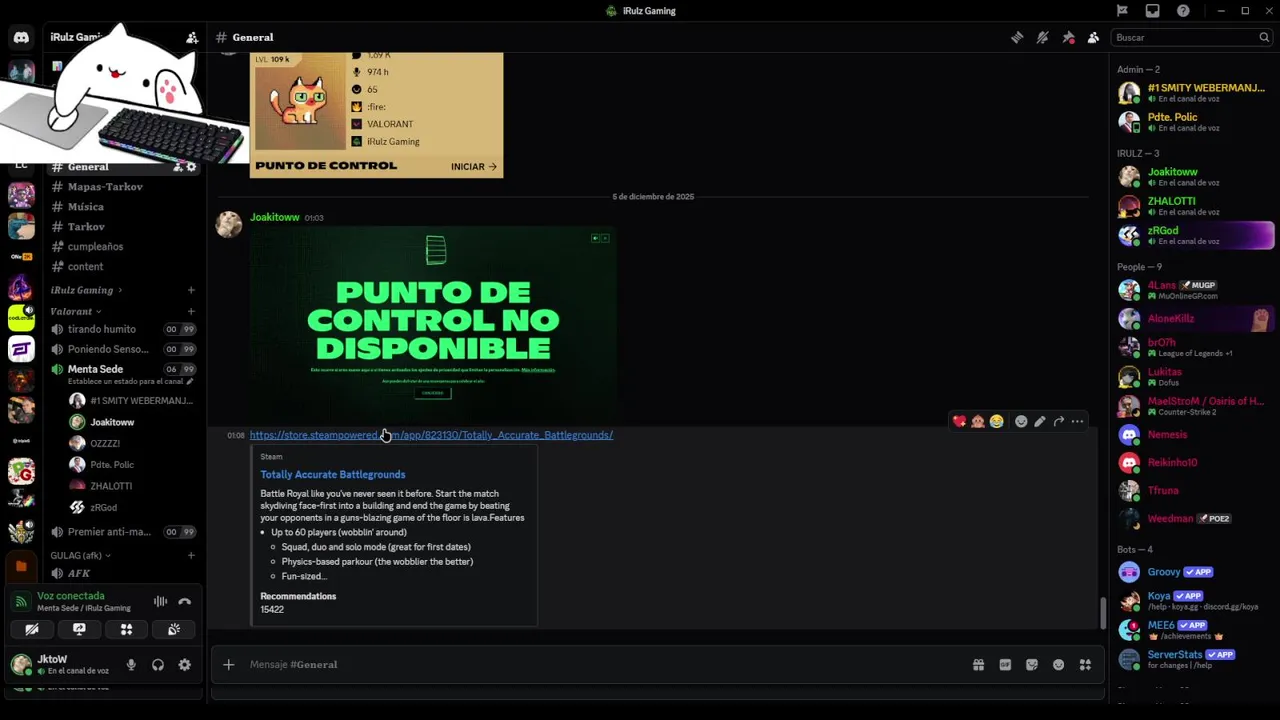Image resolution: width=1280 pixels, height=720 pixels.
Task: Open apps launcher in message bar
Action: pyautogui.click(x=1085, y=665)
